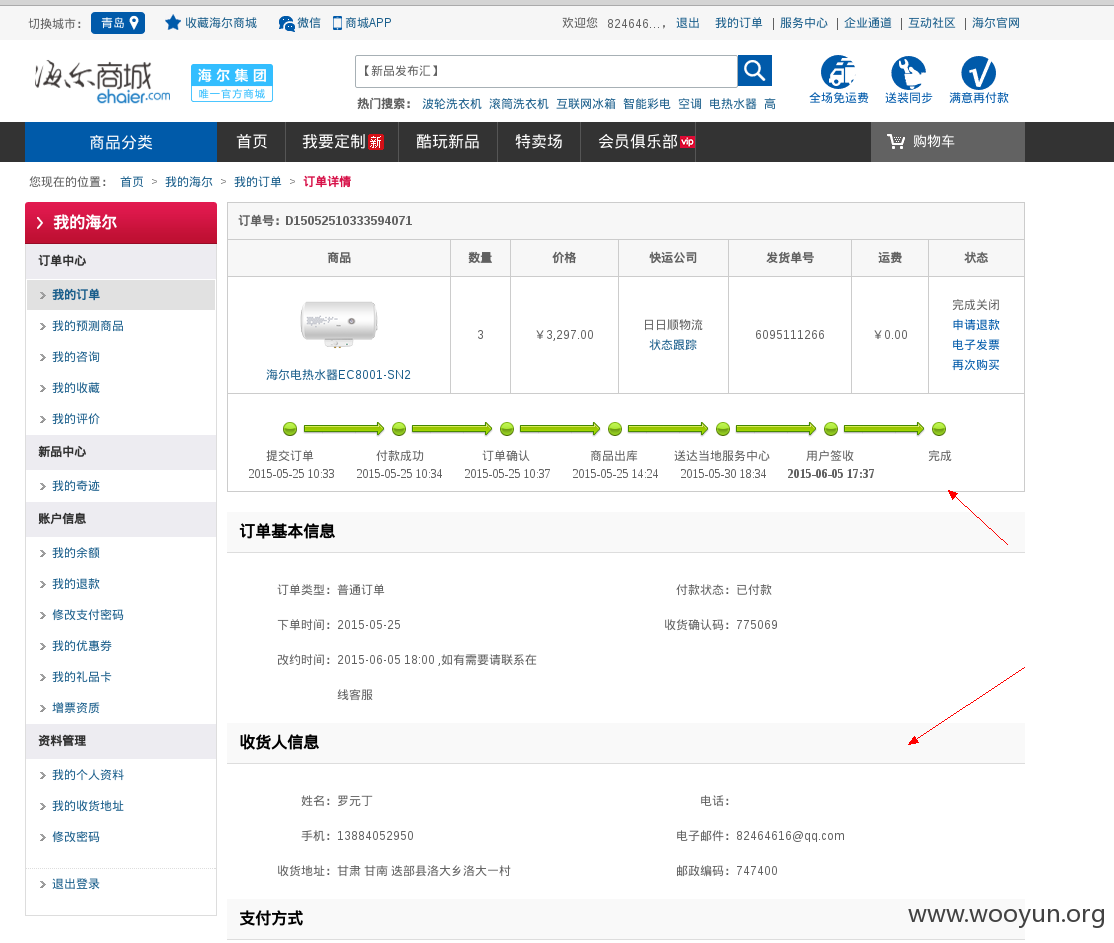Open 我的优惠券 in the sidebar
1114x943 pixels.
82,646
